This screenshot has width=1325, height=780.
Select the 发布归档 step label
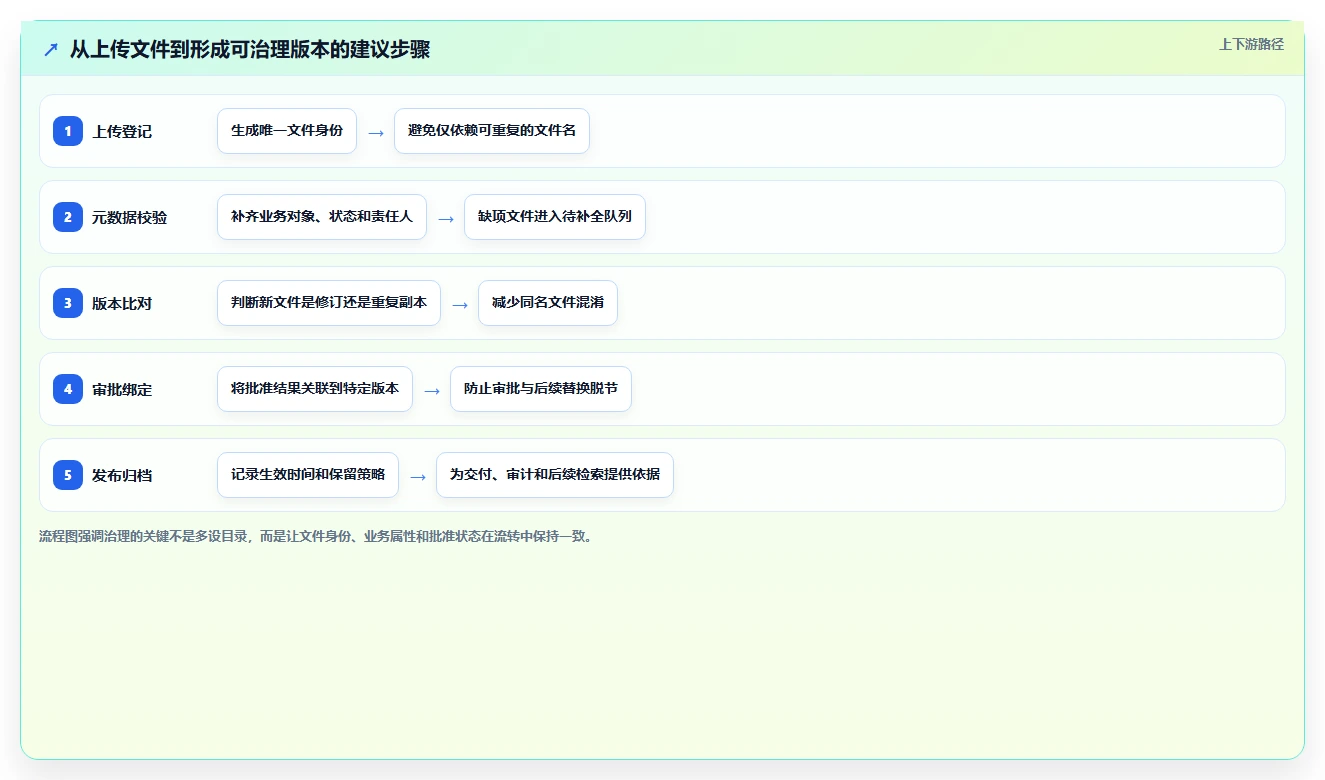coord(122,475)
